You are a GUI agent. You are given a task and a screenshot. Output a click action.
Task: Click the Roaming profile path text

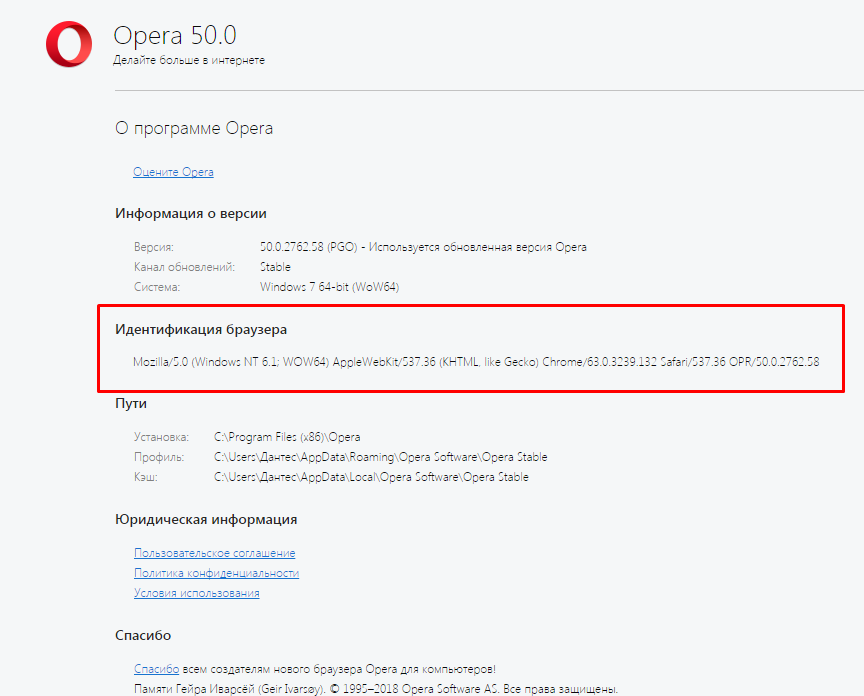tap(380, 457)
